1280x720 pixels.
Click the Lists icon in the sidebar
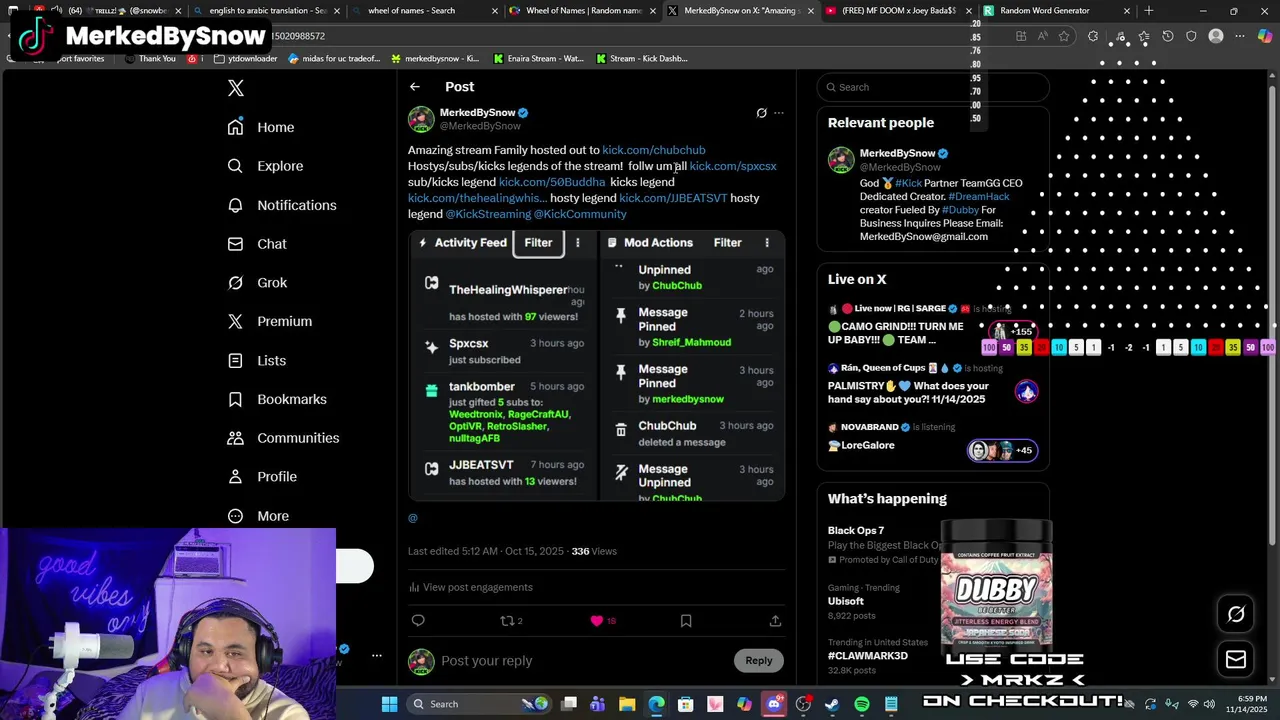(235, 360)
